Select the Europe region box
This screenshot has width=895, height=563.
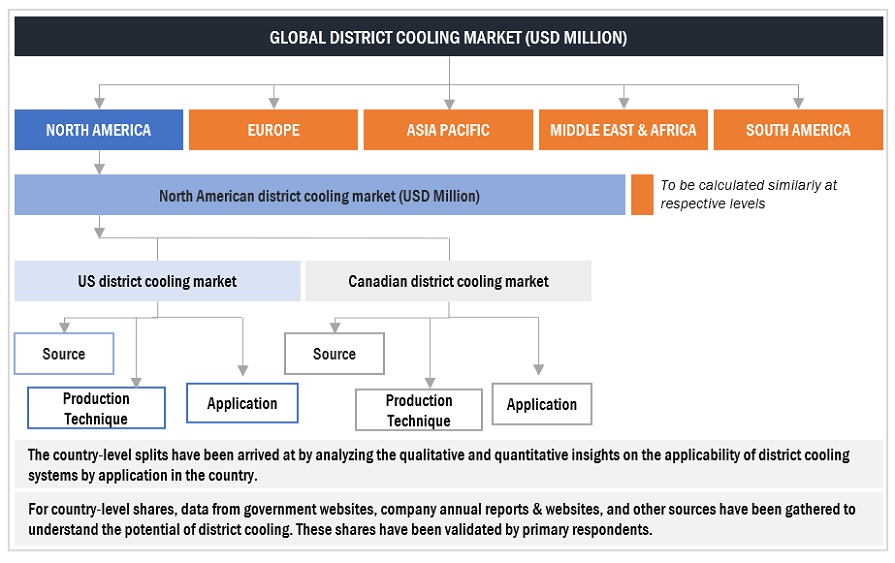click(x=273, y=130)
